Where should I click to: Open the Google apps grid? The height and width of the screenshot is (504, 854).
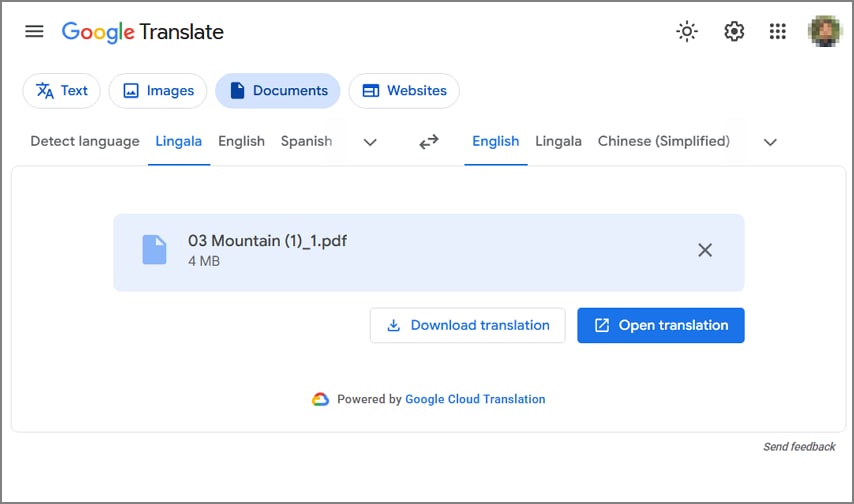(x=778, y=32)
